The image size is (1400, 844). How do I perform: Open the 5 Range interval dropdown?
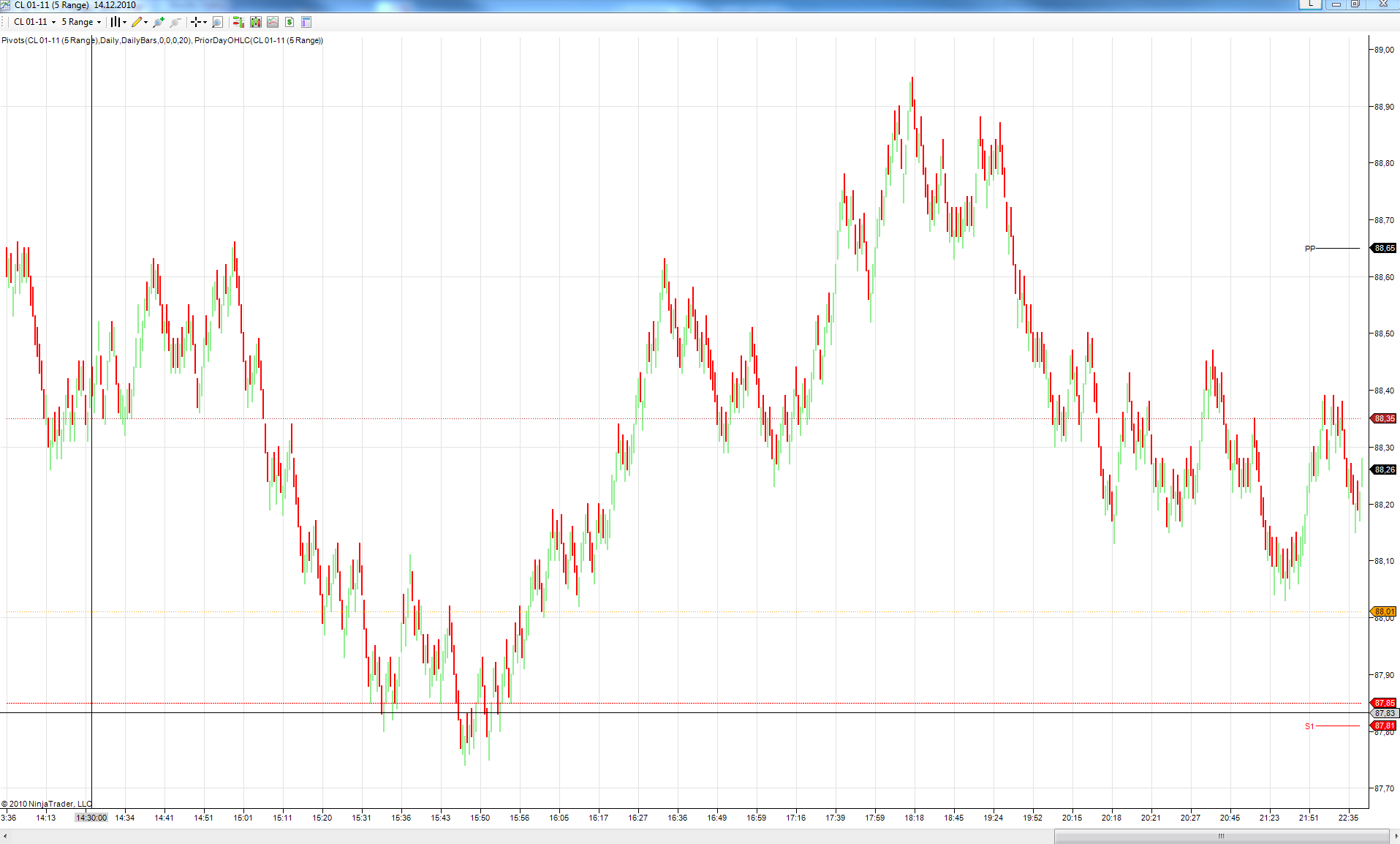[81, 22]
